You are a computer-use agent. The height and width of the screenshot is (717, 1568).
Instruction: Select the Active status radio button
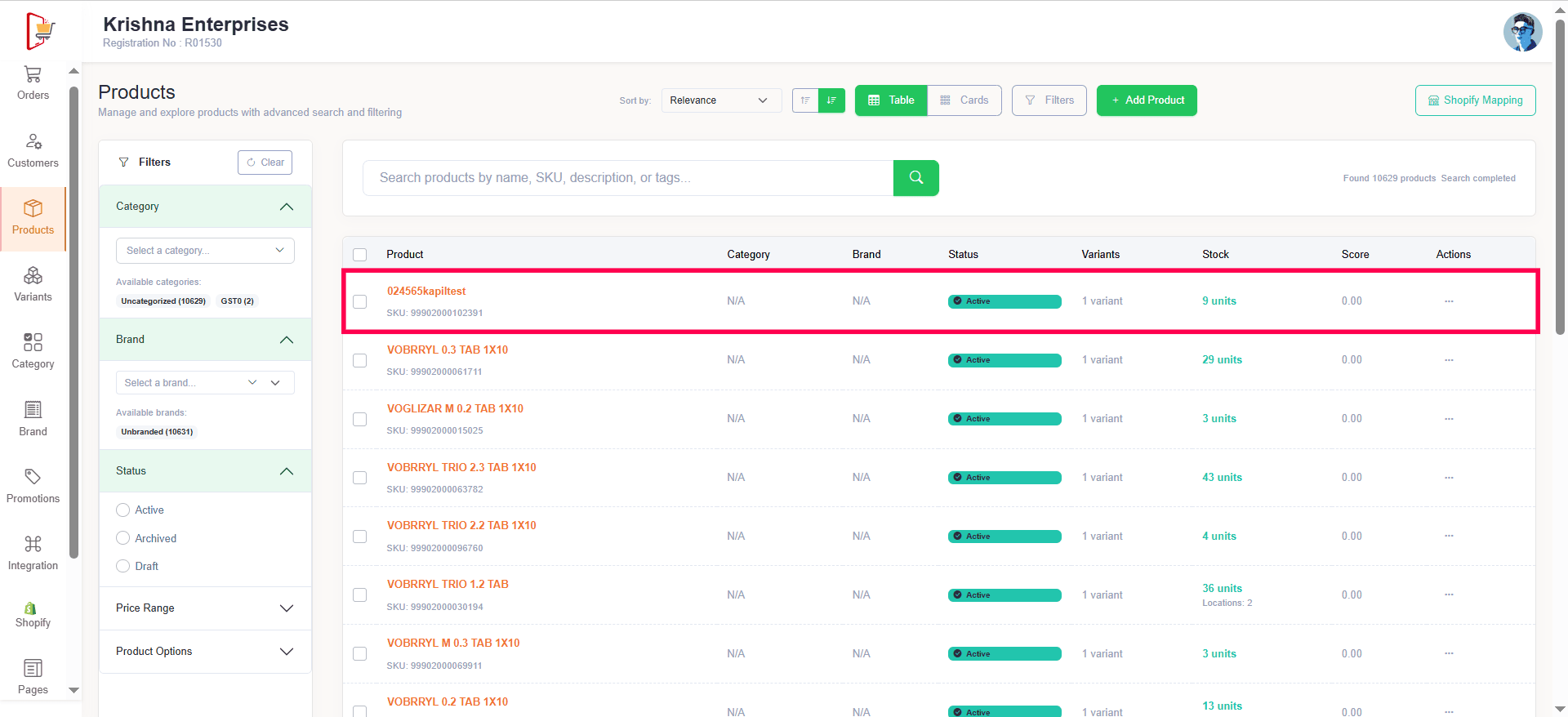123,510
